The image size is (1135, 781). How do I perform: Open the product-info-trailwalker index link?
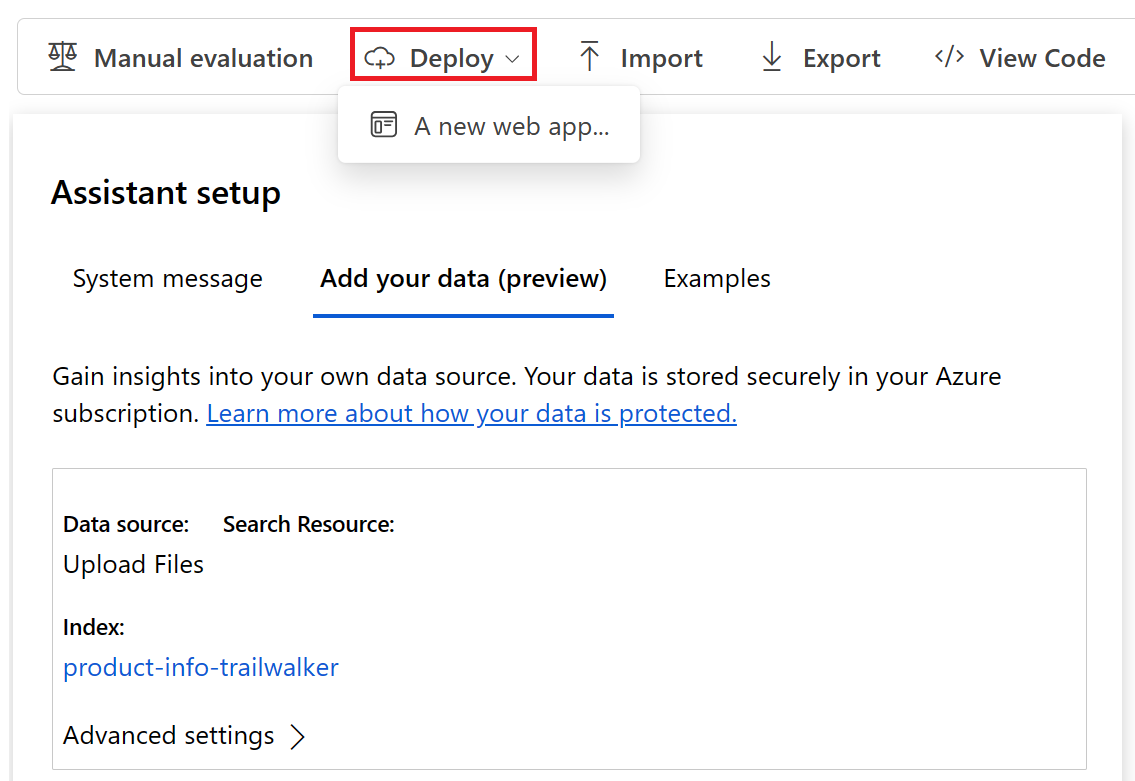point(201,667)
